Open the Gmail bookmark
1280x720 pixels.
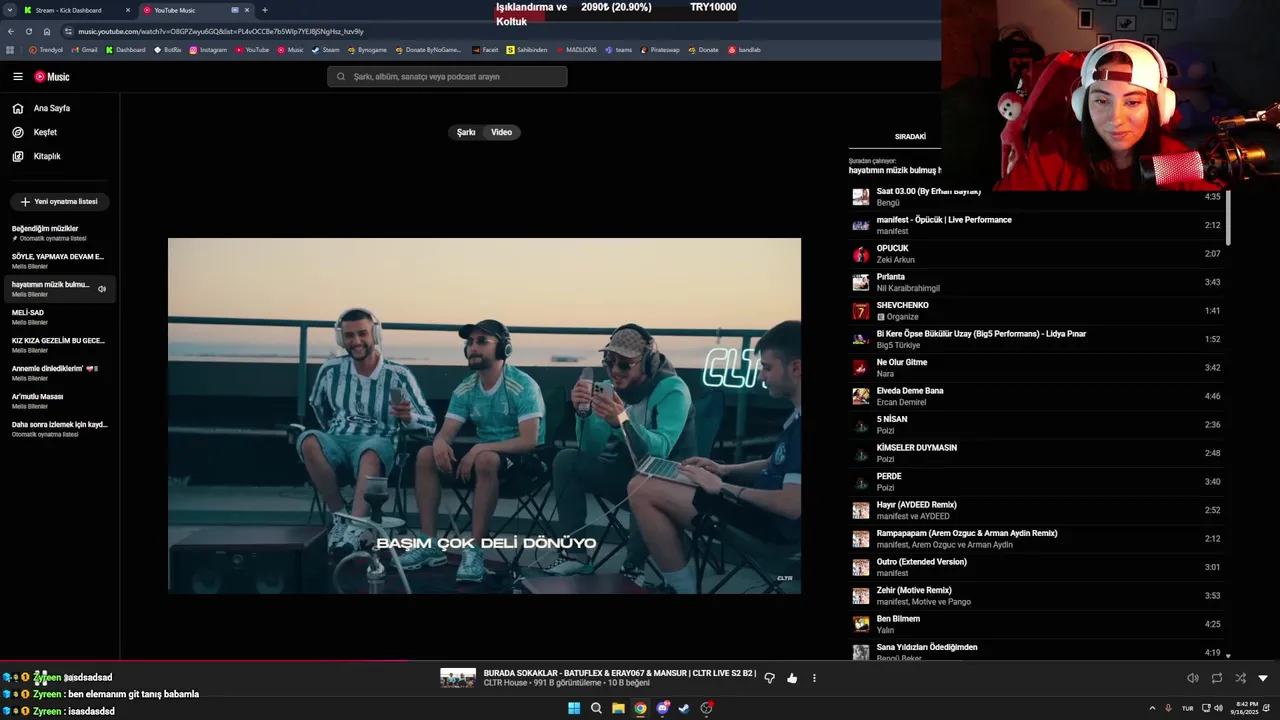[x=85, y=50]
